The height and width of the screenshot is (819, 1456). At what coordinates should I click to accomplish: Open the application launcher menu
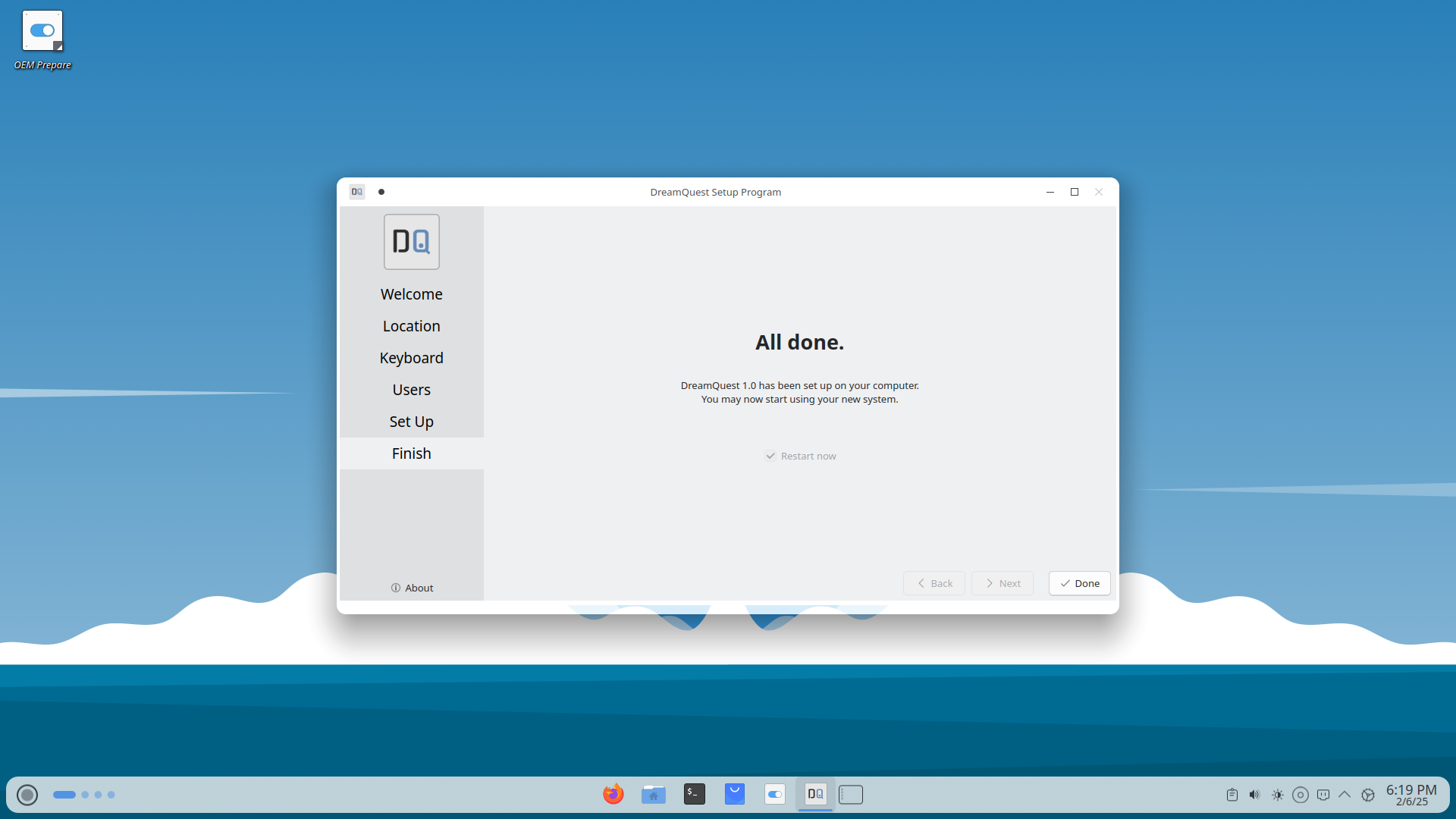point(27,795)
